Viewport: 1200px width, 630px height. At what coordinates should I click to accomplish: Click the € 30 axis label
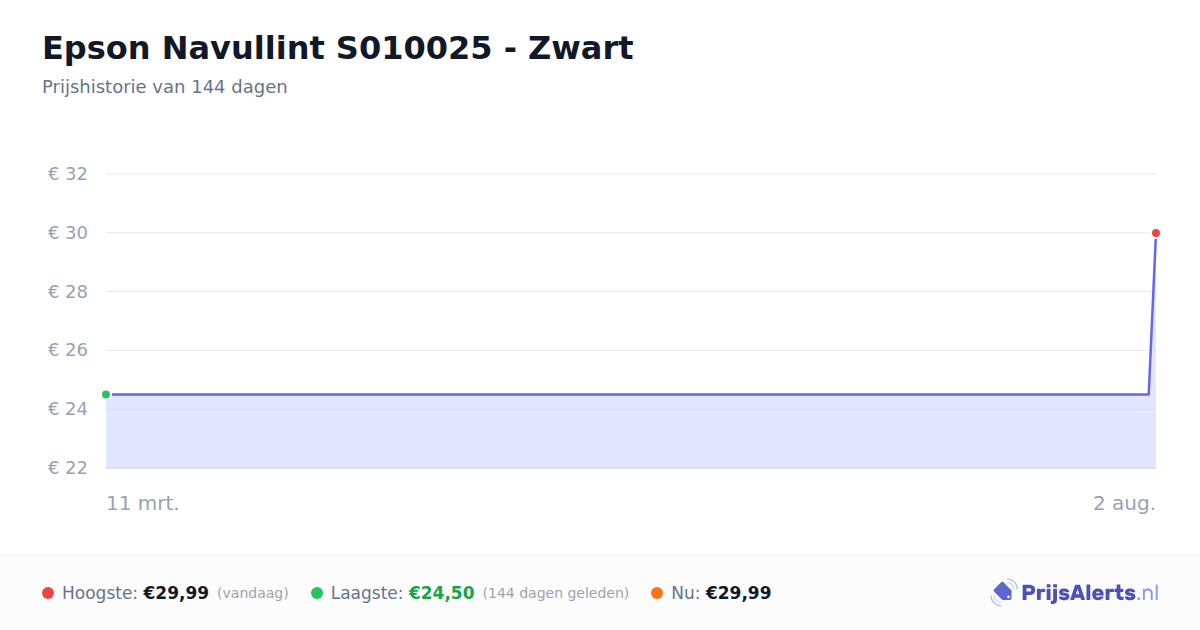coord(68,233)
